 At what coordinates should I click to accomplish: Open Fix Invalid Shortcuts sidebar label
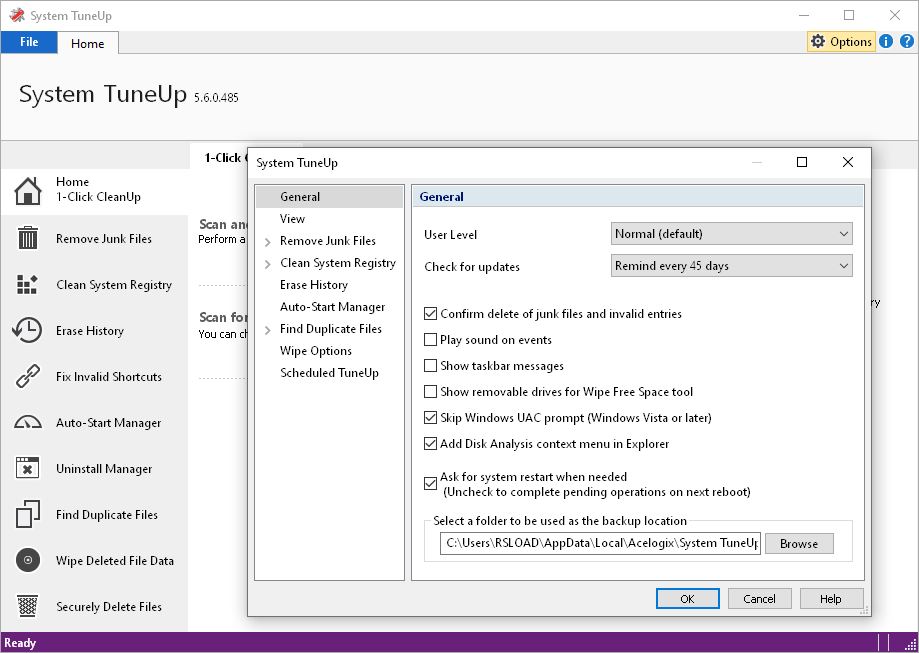[108, 377]
